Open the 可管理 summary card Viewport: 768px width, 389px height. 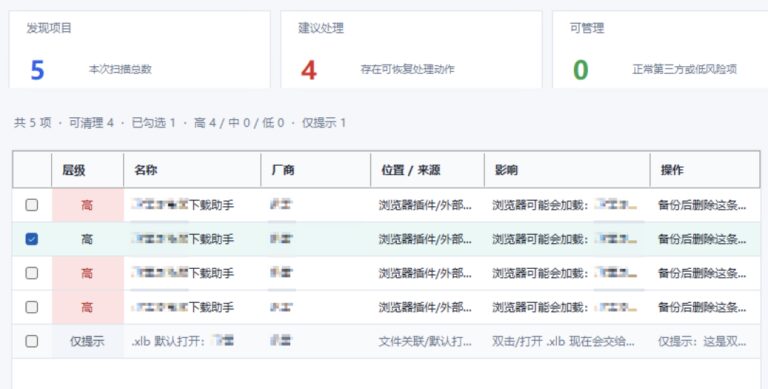(x=660, y=49)
